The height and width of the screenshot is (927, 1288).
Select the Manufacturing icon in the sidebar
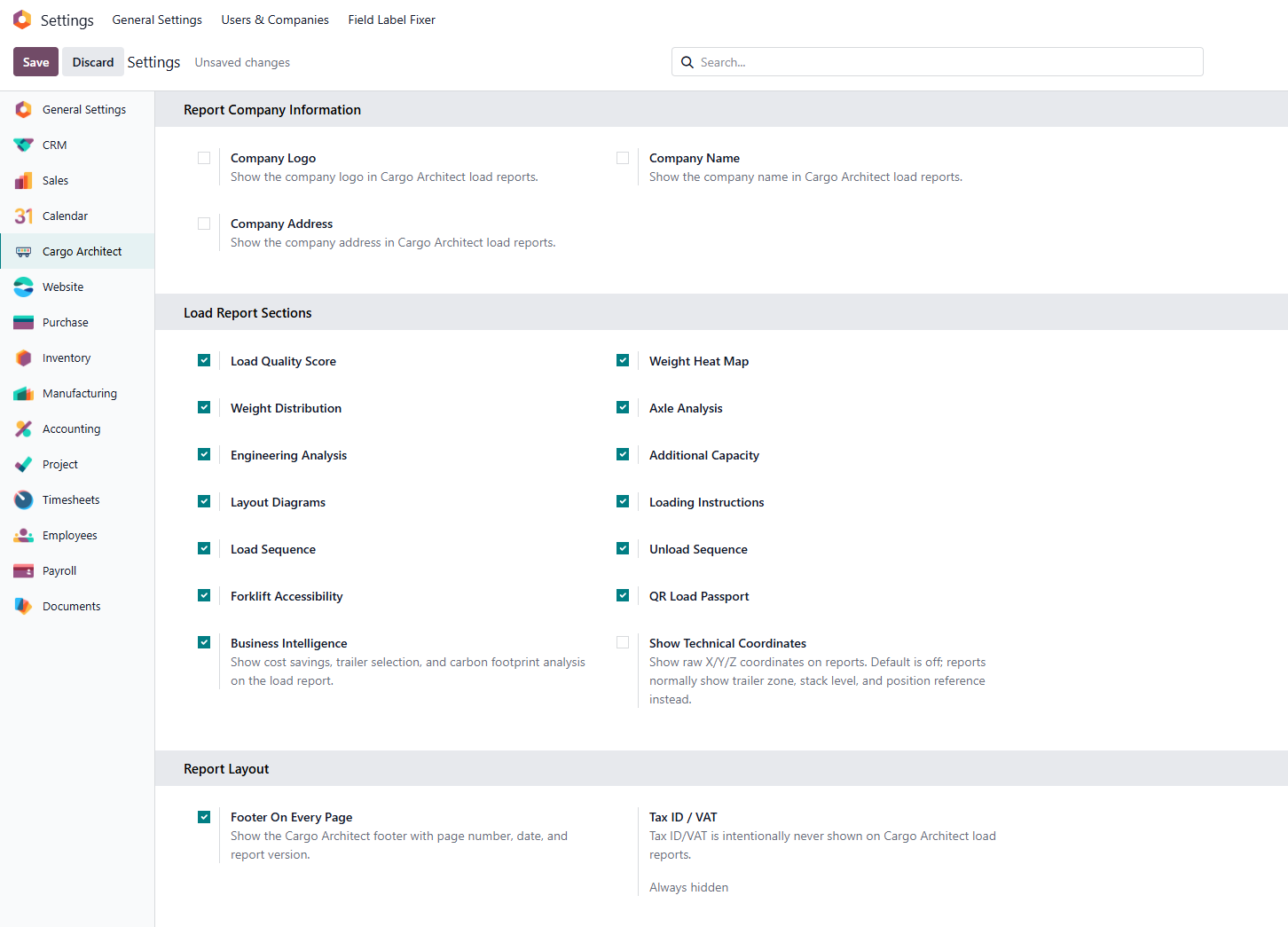coord(24,393)
